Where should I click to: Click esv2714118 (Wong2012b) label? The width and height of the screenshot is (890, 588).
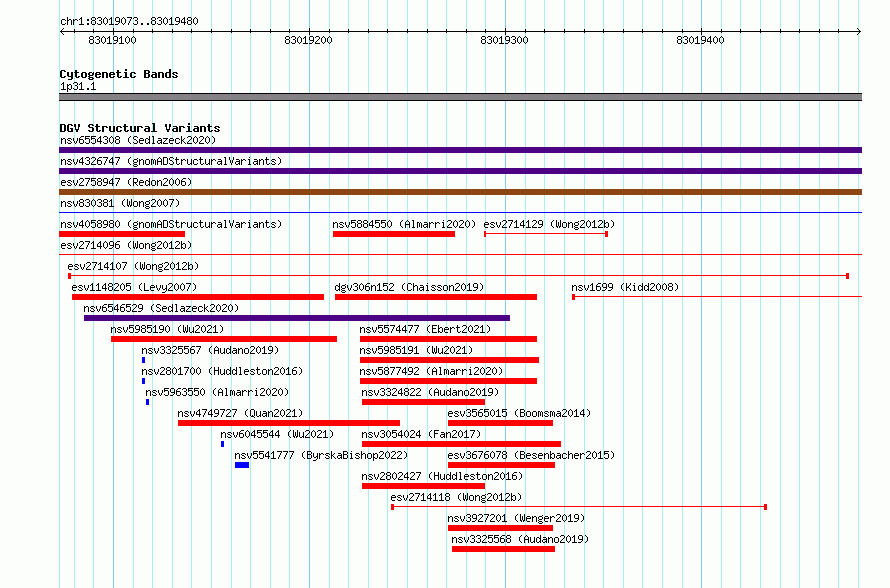click(456, 497)
